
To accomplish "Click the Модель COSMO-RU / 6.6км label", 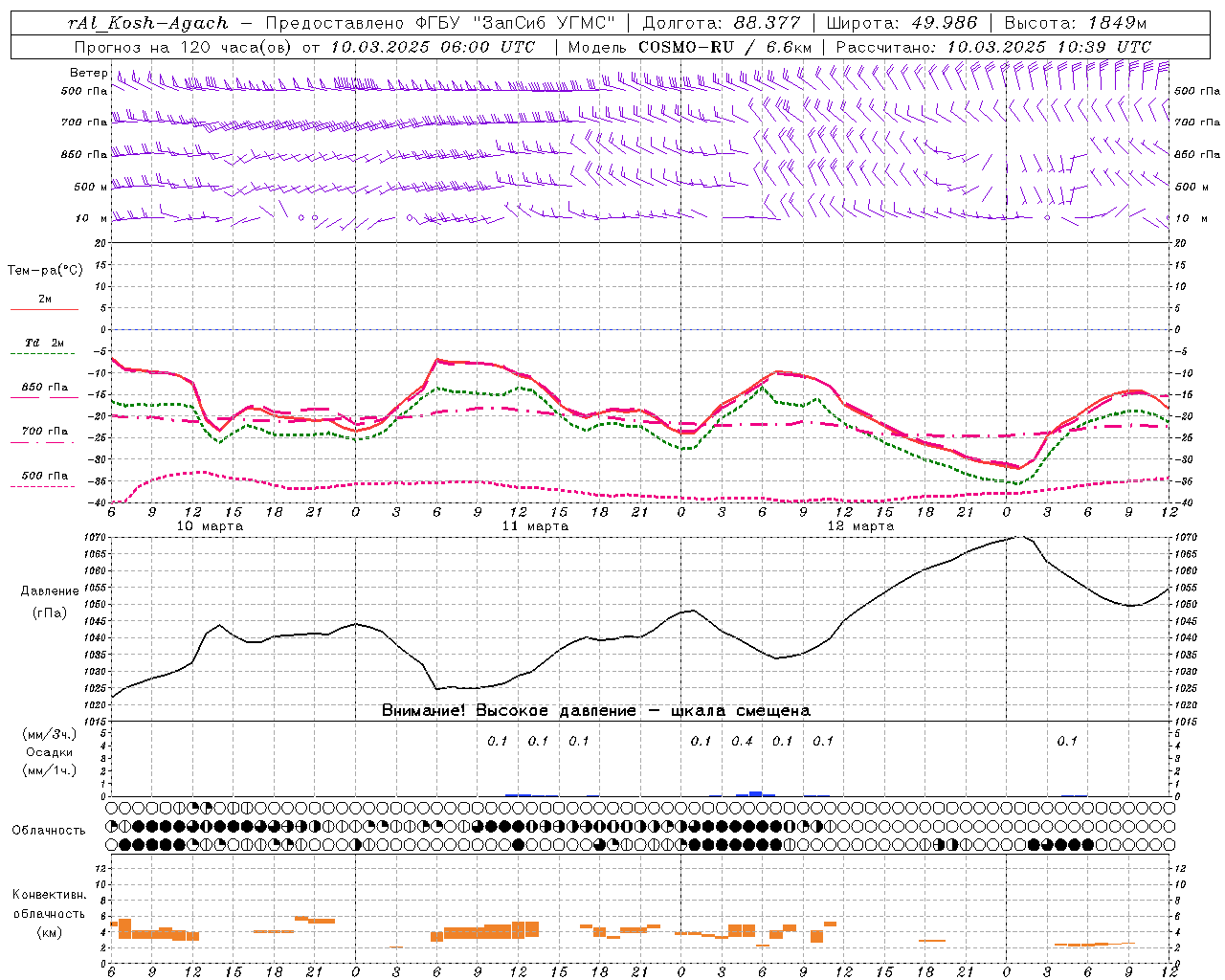I will point(690,47).
